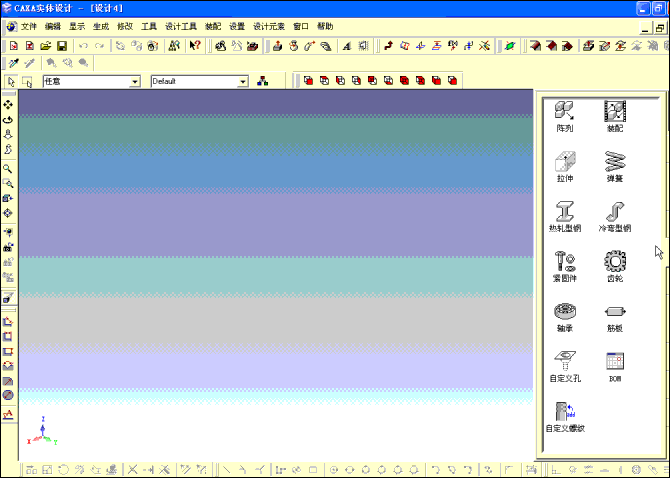Click the fit scene target icon
This screenshot has height=478, width=670.
[x=8, y=213]
